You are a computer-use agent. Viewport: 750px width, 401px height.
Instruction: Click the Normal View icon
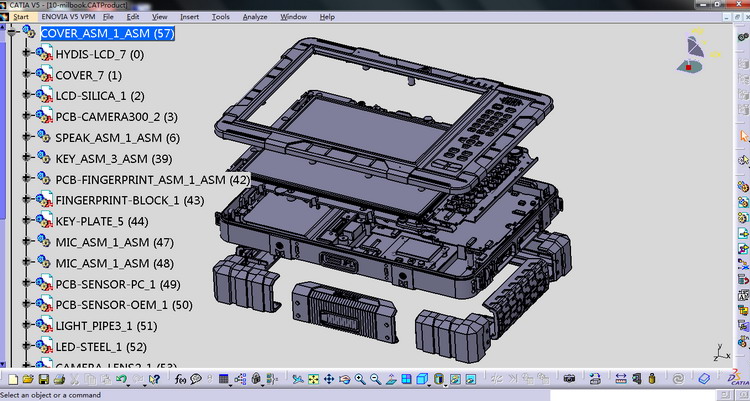coord(391,379)
